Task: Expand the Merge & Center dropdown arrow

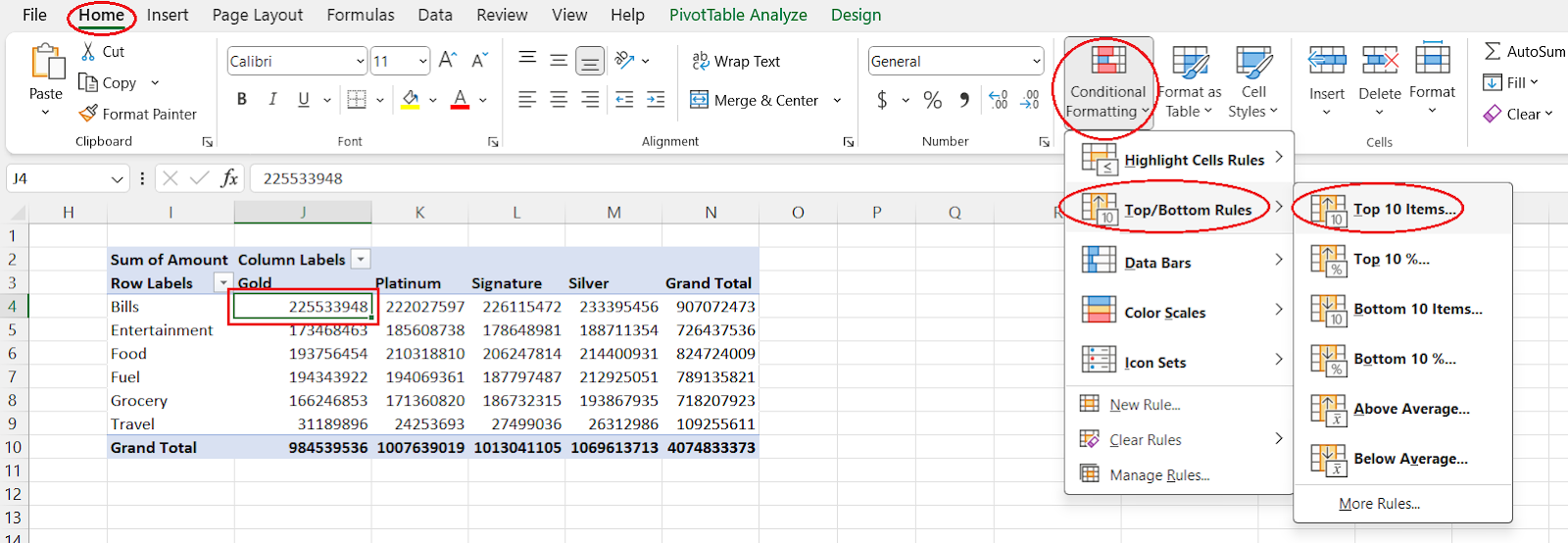Action: coord(837,100)
